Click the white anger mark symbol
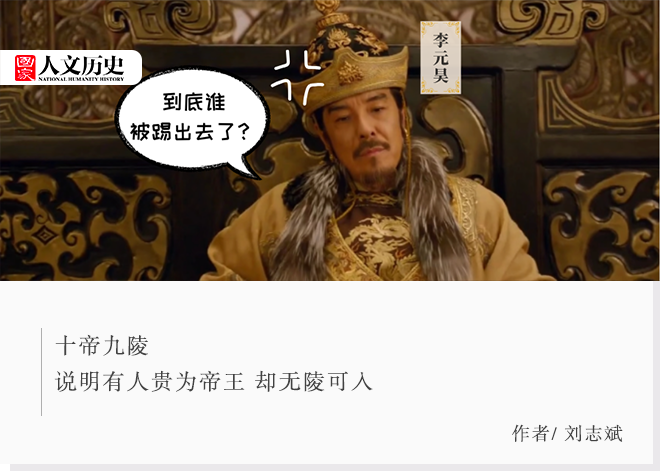 pyautogui.click(x=298, y=78)
